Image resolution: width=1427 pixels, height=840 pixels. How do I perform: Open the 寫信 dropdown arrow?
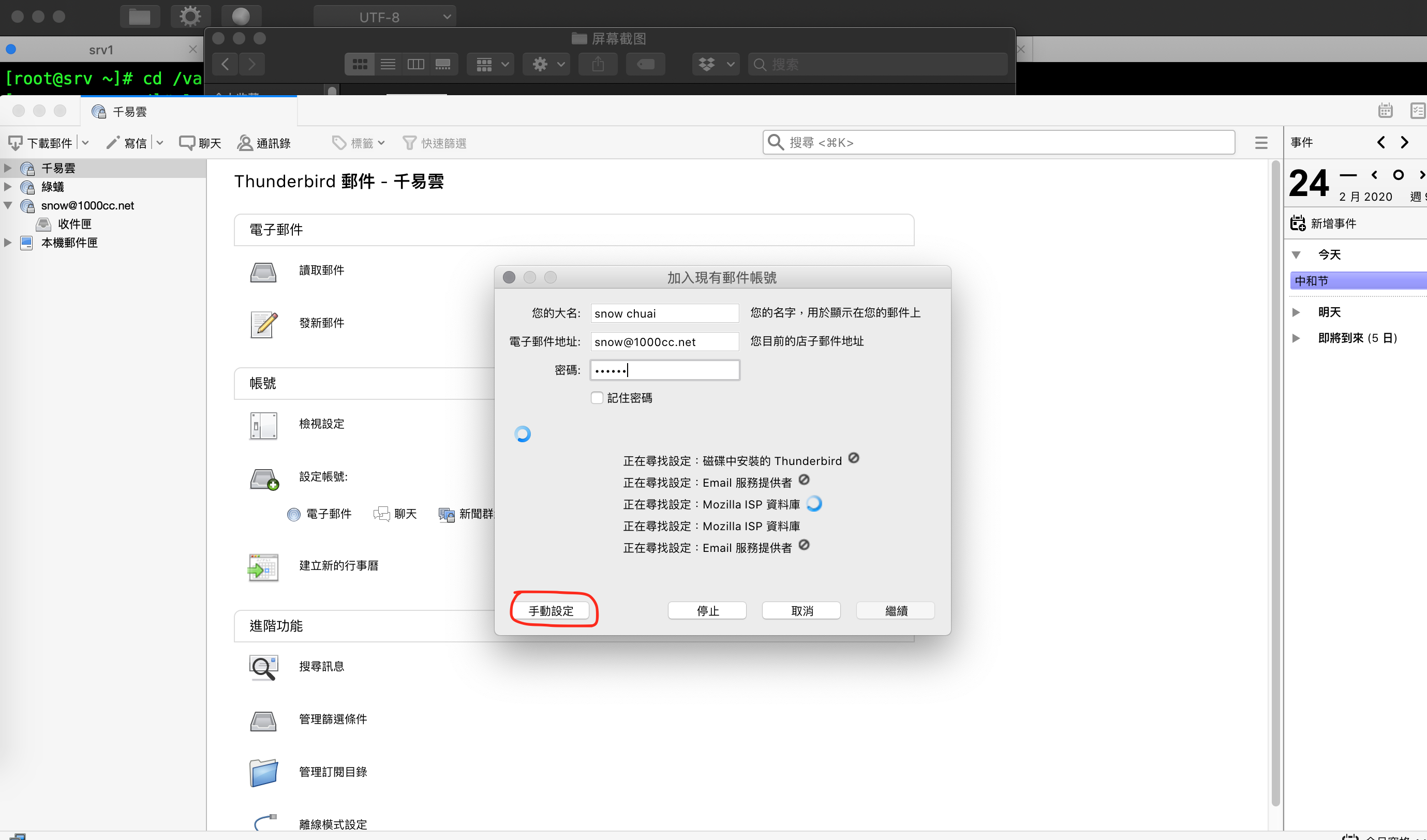point(160,143)
